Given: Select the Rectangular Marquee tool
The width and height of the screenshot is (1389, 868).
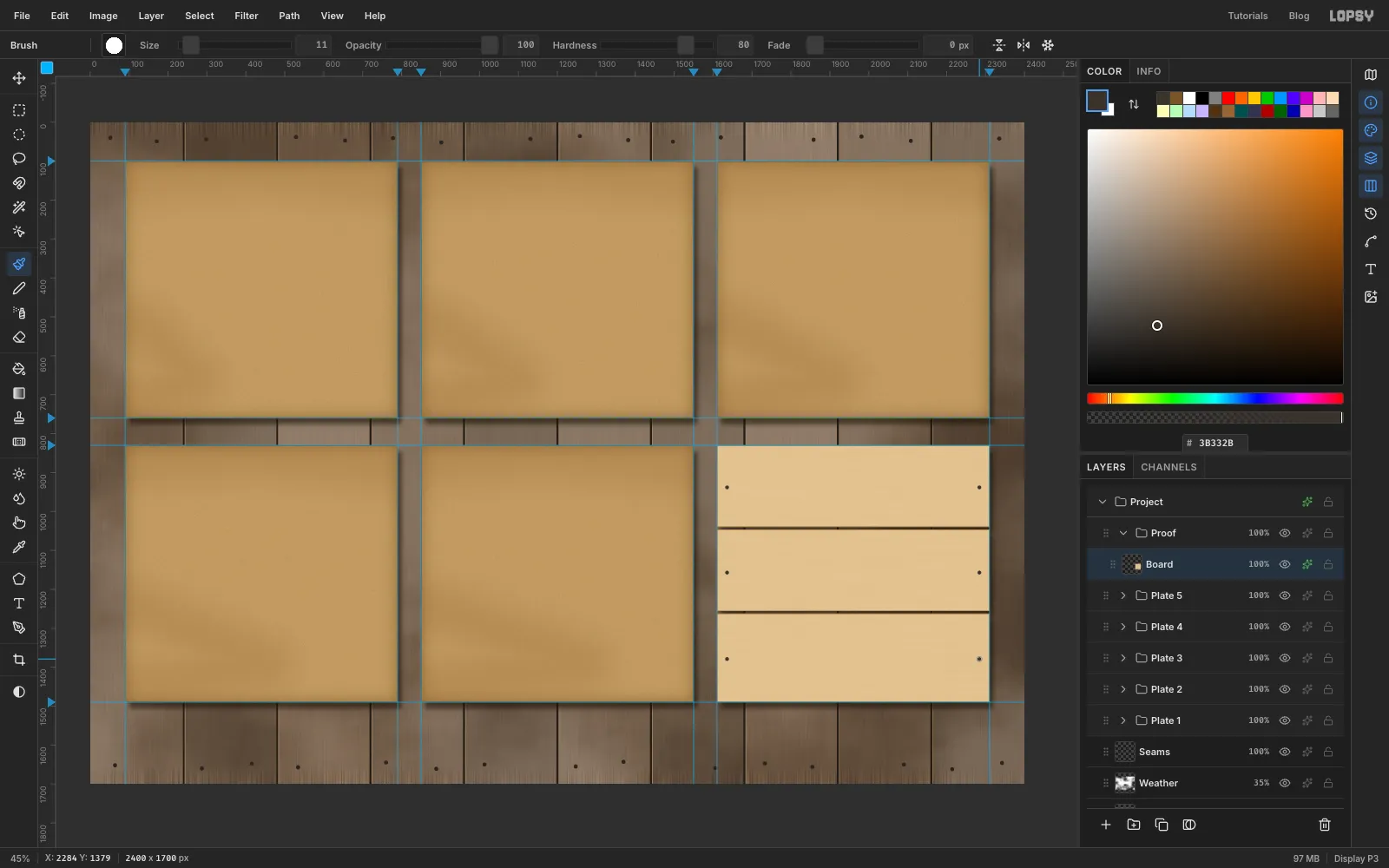Looking at the screenshot, I should (19, 110).
